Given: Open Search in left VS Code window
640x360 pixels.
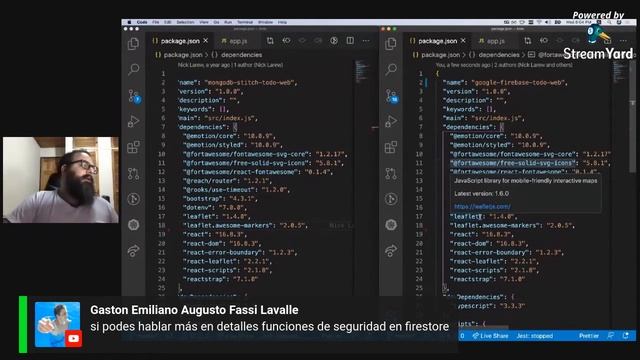Looking at the screenshot, I should coord(133,69).
